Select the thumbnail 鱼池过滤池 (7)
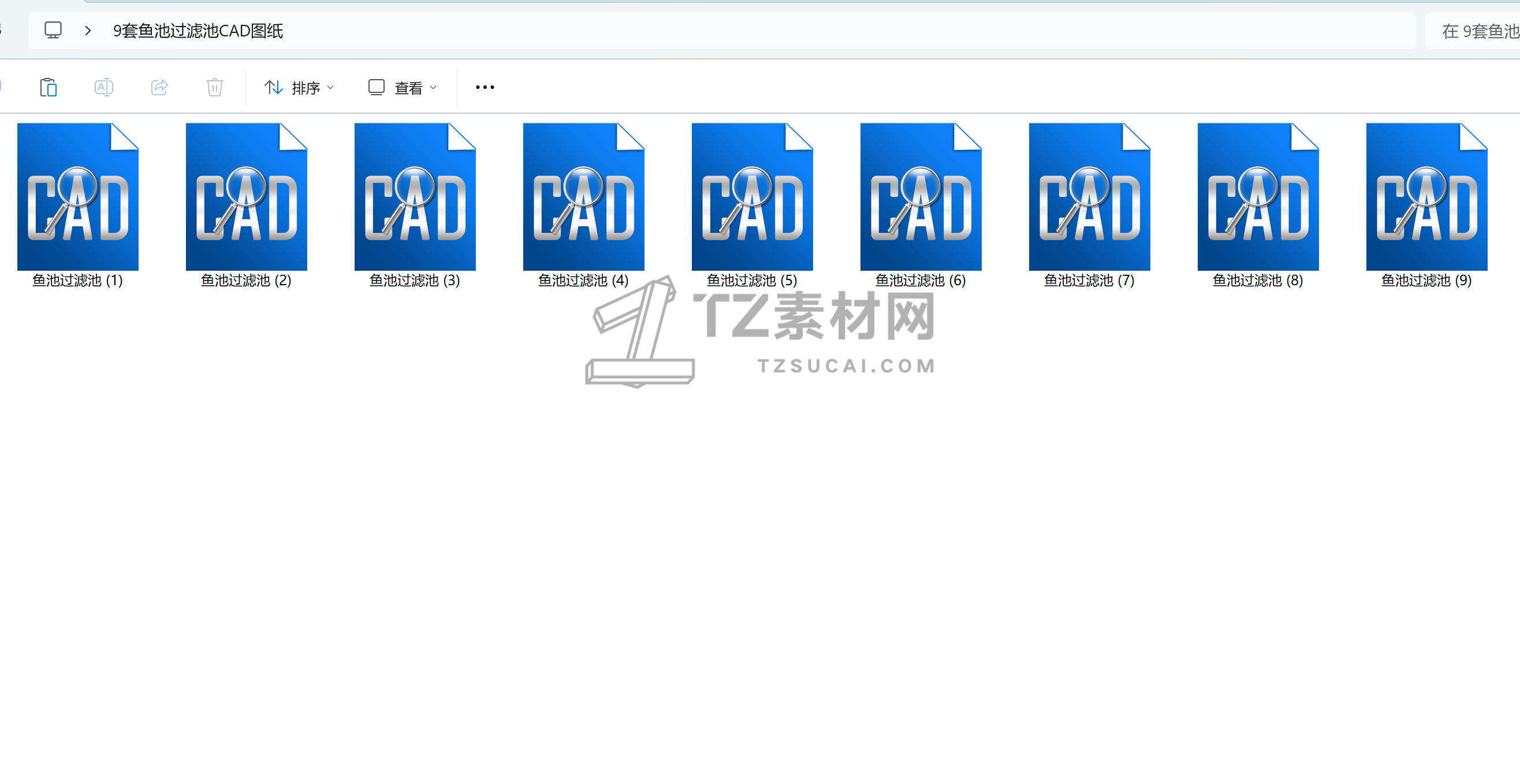This screenshot has height=784, width=1520. click(1089, 197)
